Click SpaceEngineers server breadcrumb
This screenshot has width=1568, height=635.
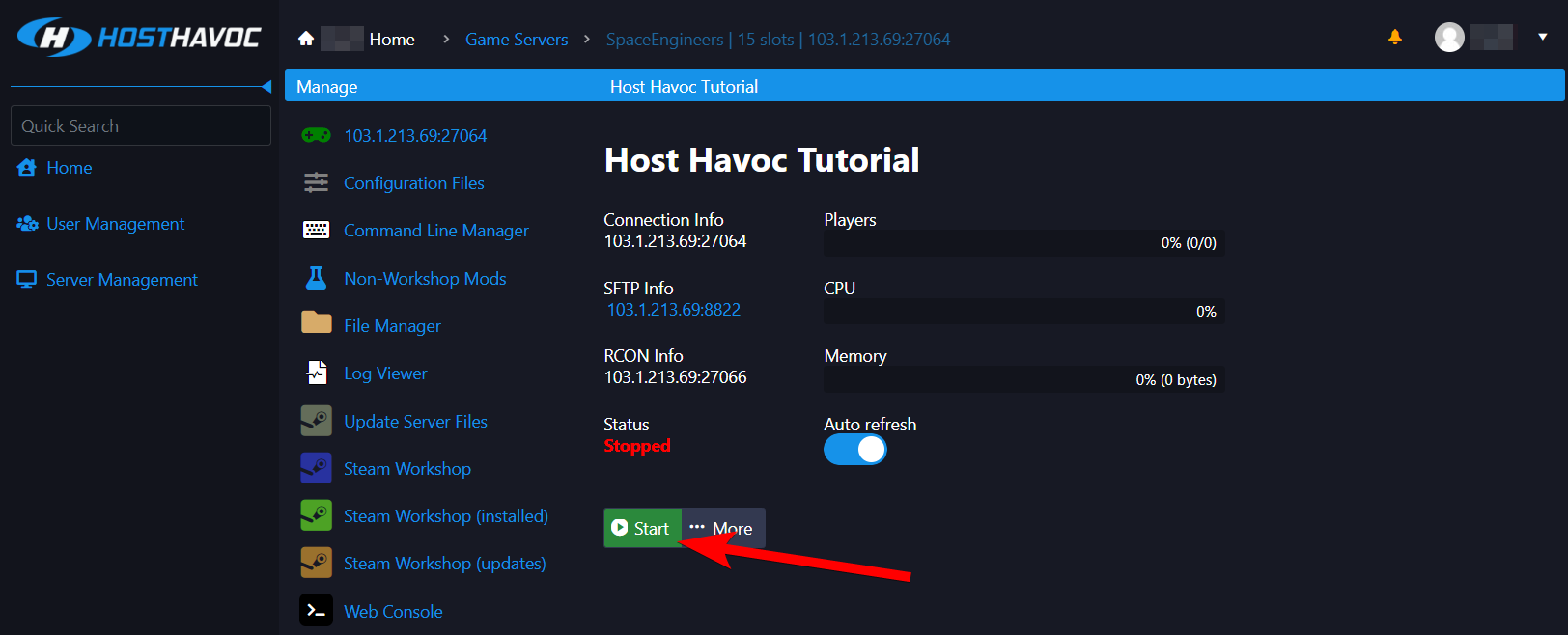coord(778,40)
